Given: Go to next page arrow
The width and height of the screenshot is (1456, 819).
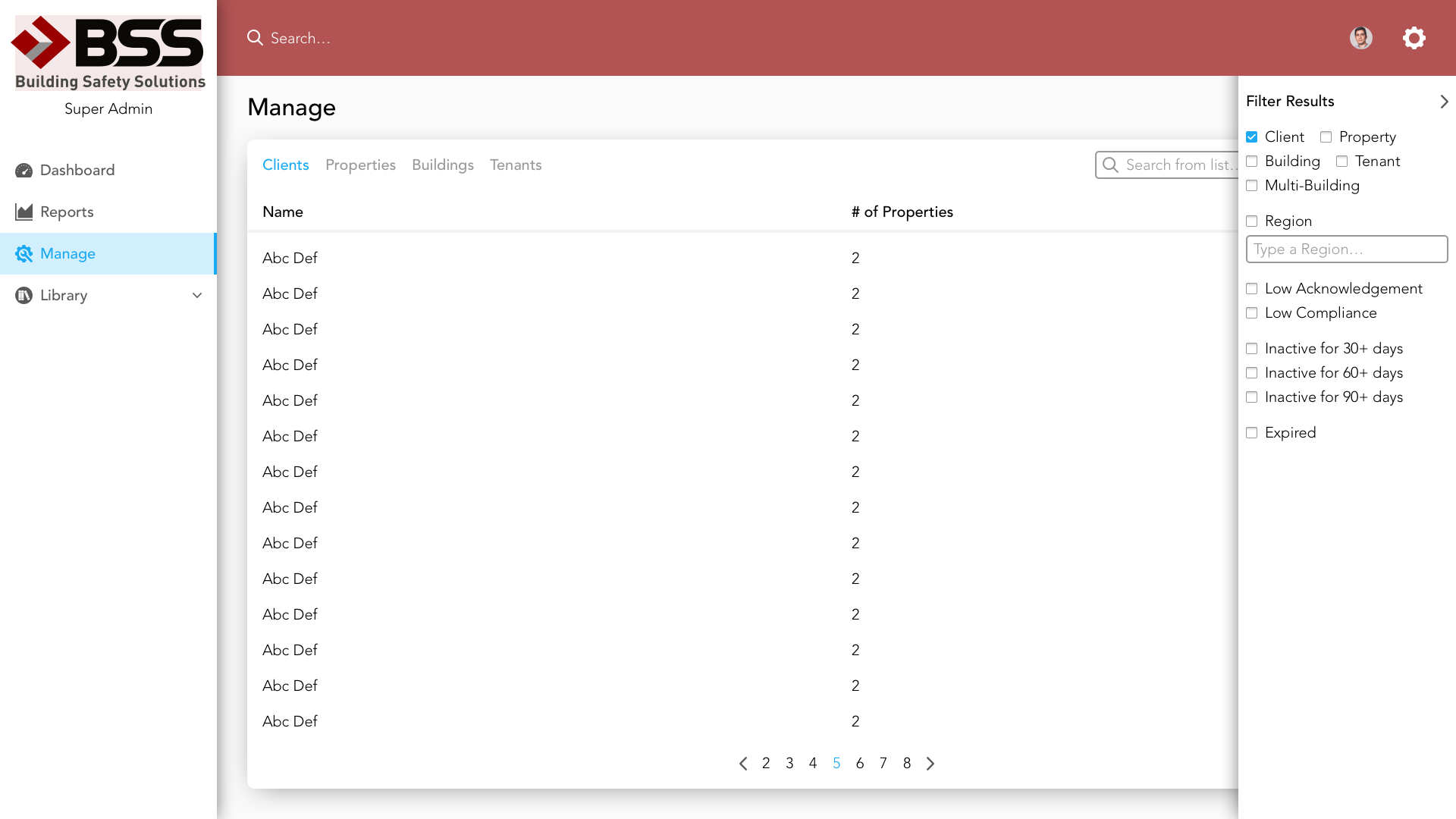Looking at the screenshot, I should [930, 764].
